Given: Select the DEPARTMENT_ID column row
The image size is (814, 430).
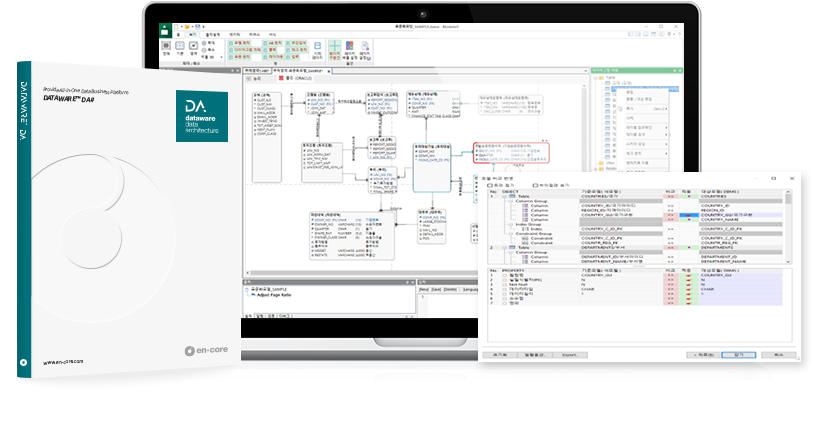Looking at the screenshot, I should (636, 257).
